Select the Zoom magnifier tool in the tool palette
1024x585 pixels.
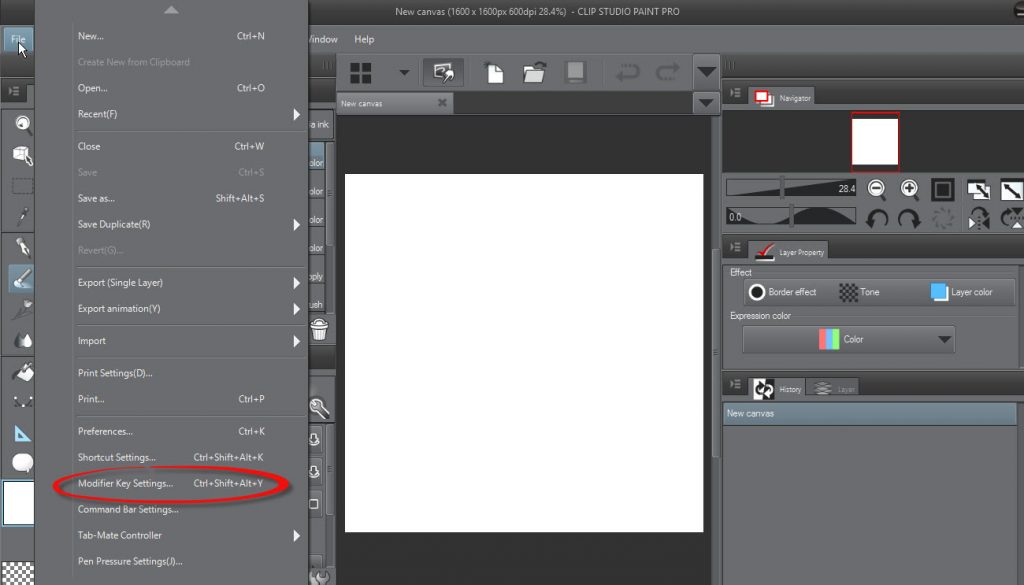point(22,124)
